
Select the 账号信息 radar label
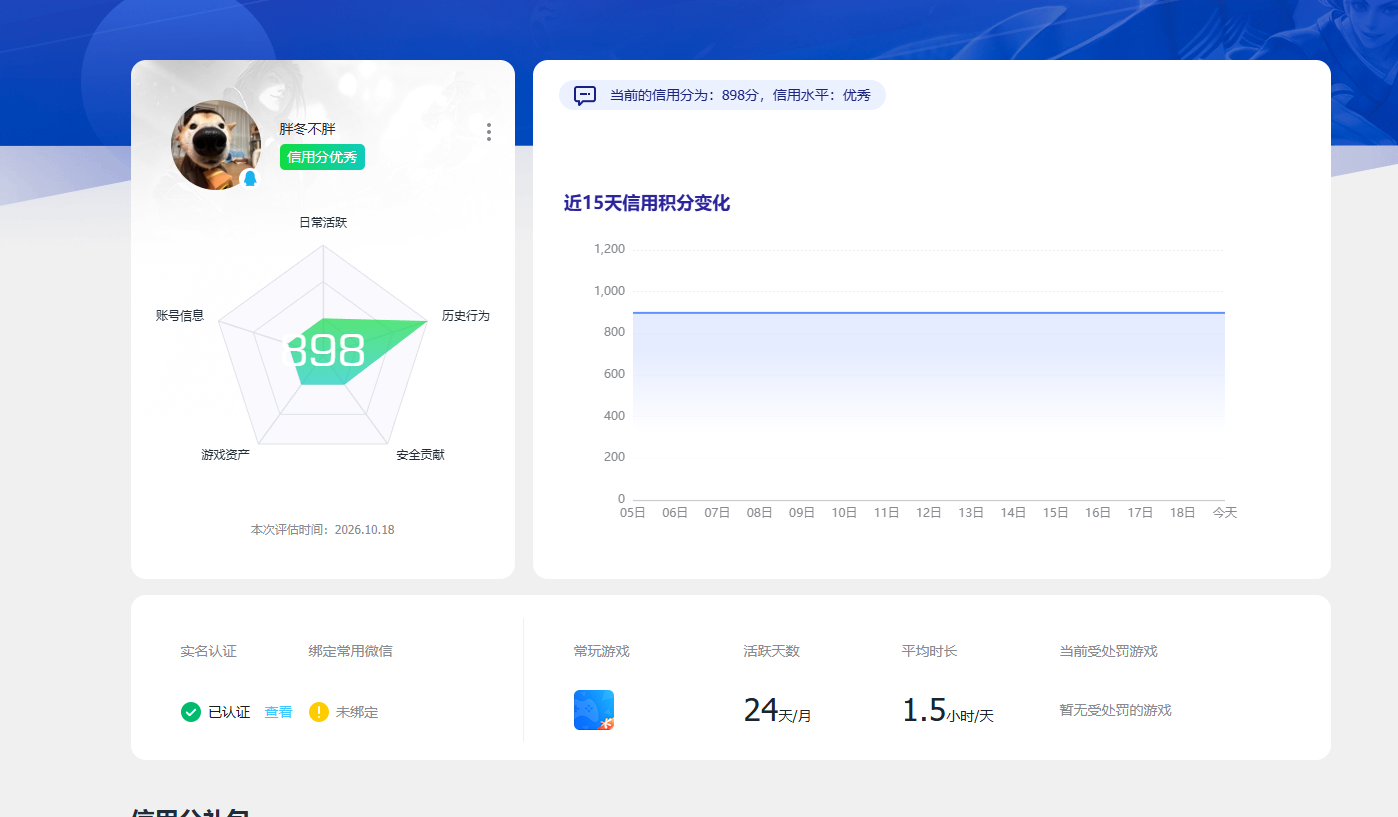[180, 316]
